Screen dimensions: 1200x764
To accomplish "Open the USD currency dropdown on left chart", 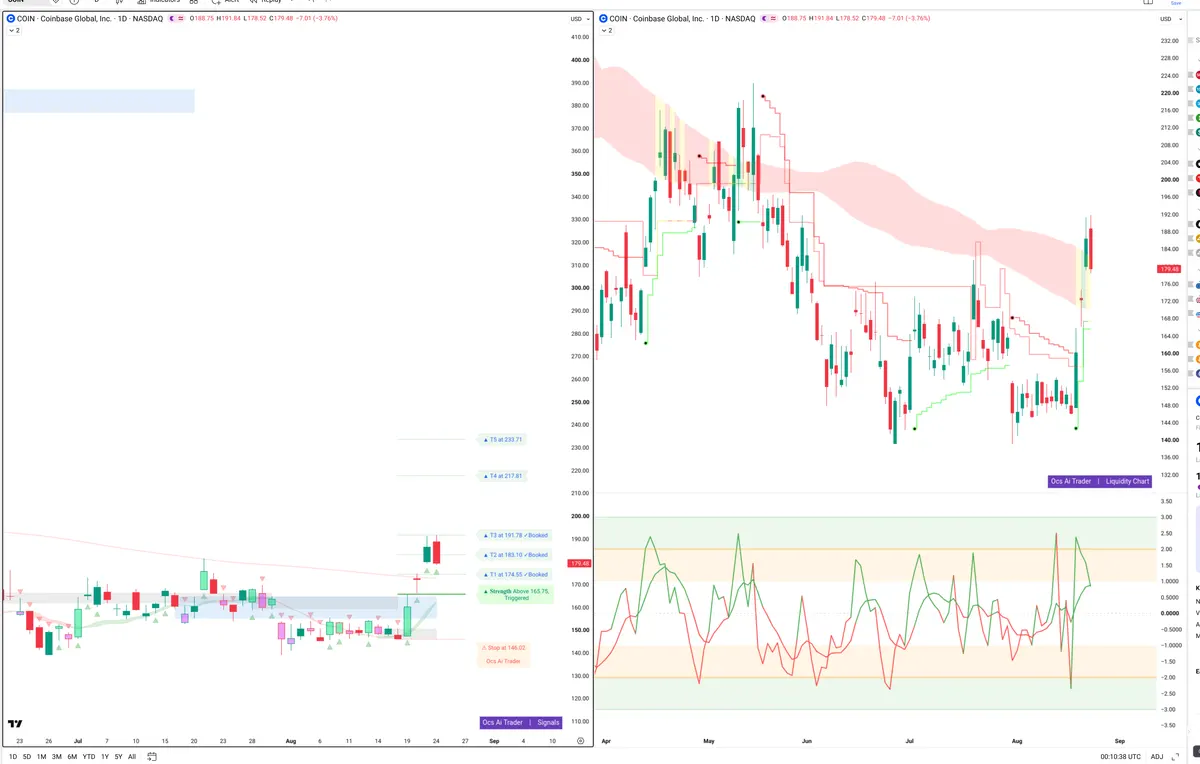I will pyautogui.click(x=578, y=19).
